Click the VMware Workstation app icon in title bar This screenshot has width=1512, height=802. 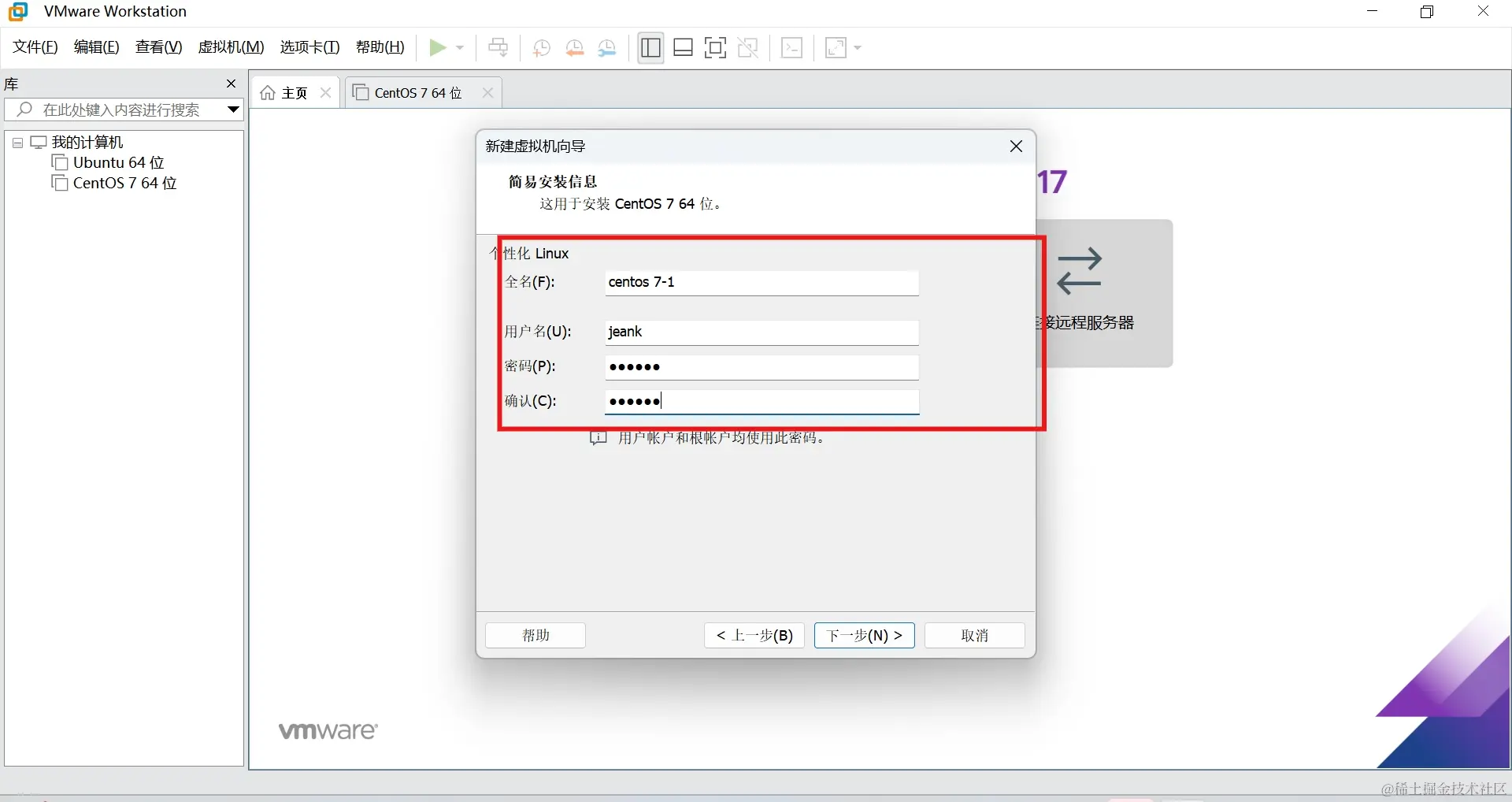click(x=18, y=12)
